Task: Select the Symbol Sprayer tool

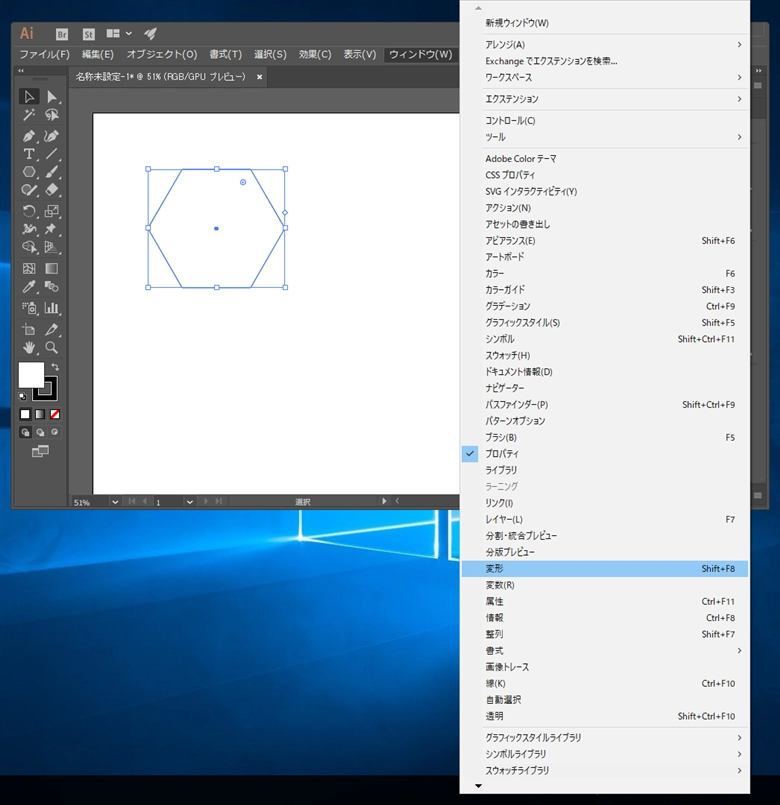Action: pyautogui.click(x=29, y=308)
